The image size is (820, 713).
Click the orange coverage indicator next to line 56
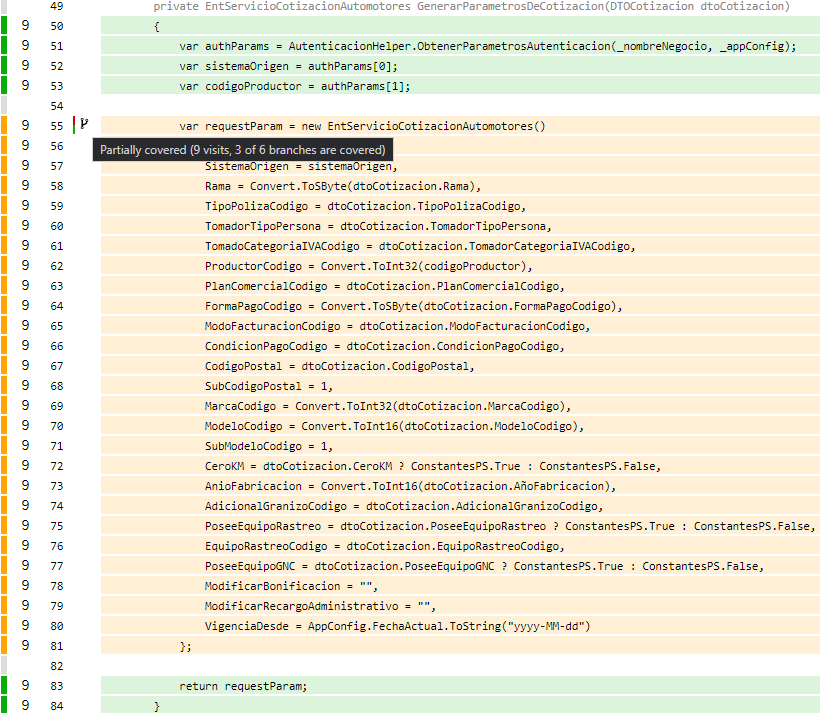click(x=5, y=146)
